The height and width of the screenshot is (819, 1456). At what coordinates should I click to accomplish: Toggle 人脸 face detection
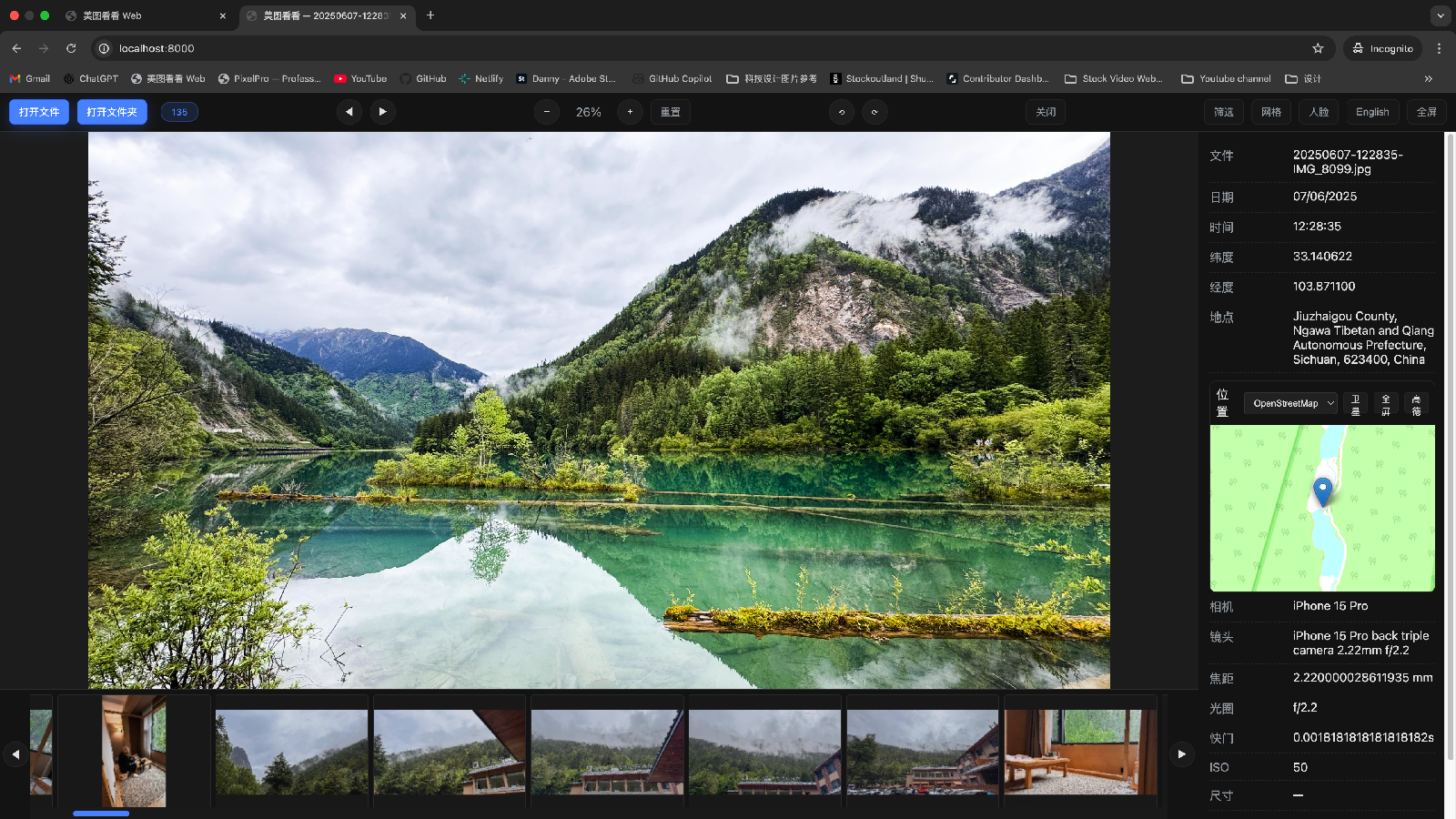1319,112
